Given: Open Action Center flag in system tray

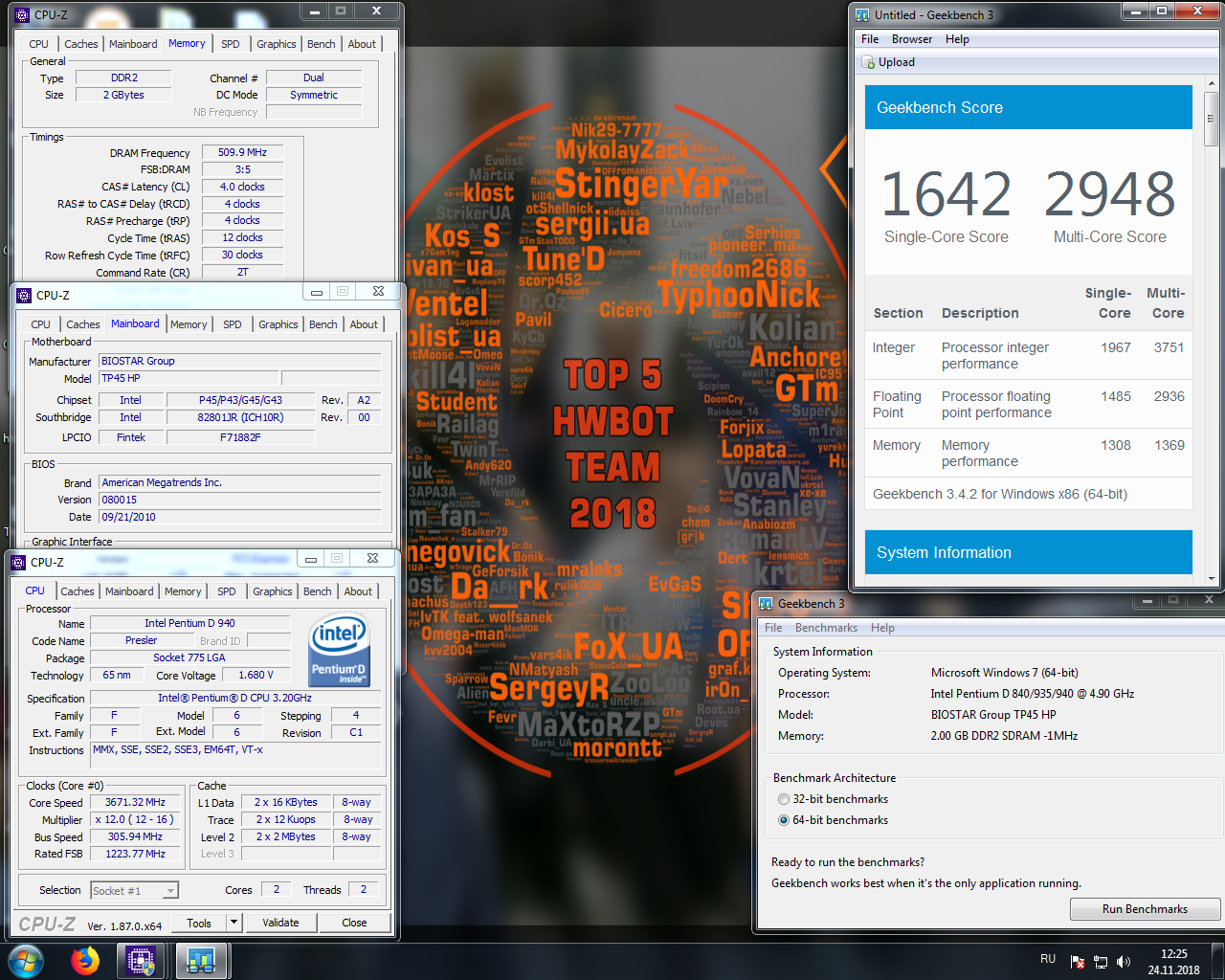Looking at the screenshot, I should tap(1078, 962).
